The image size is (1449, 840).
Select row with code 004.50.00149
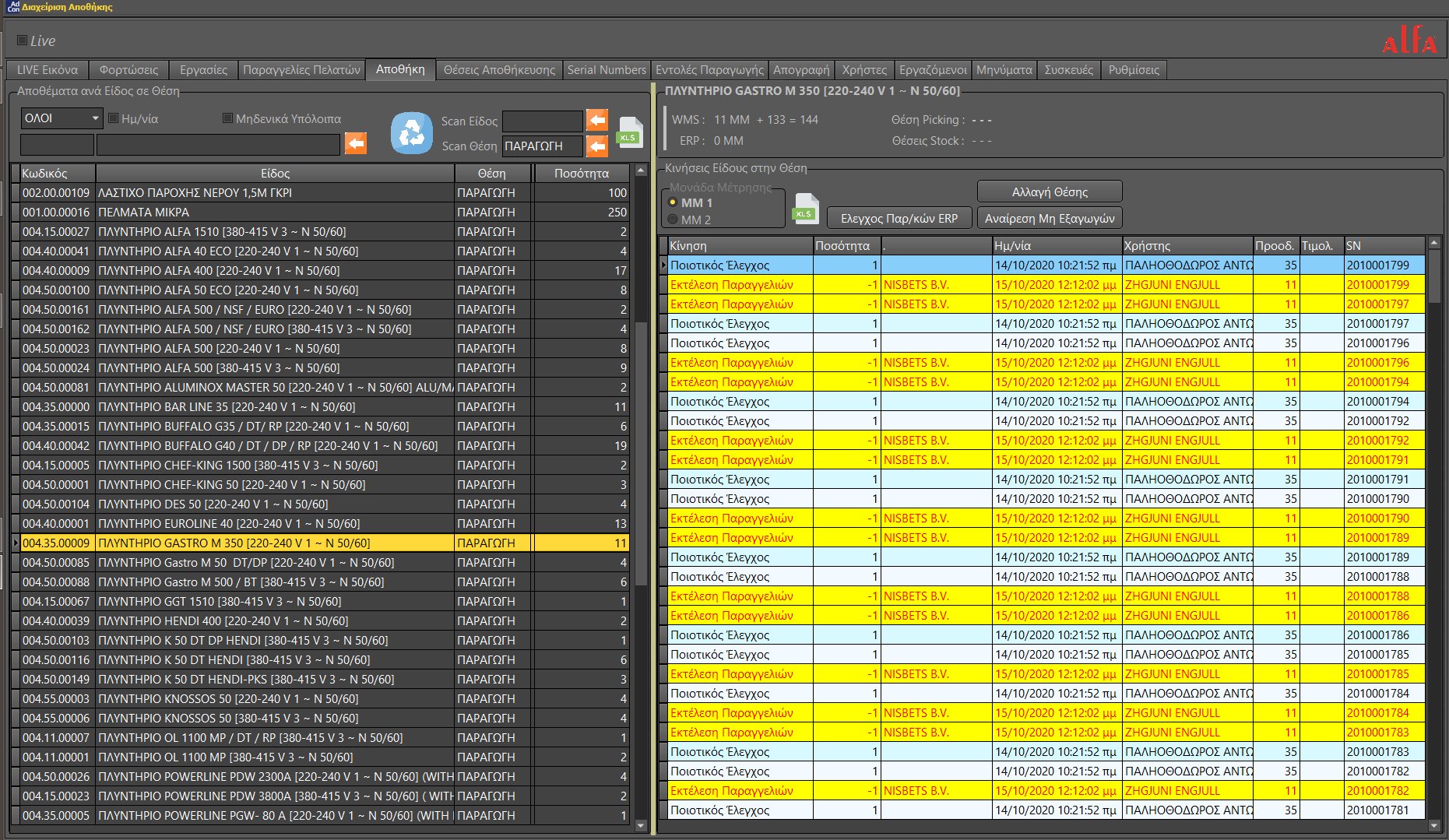pyautogui.click(x=321, y=679)
